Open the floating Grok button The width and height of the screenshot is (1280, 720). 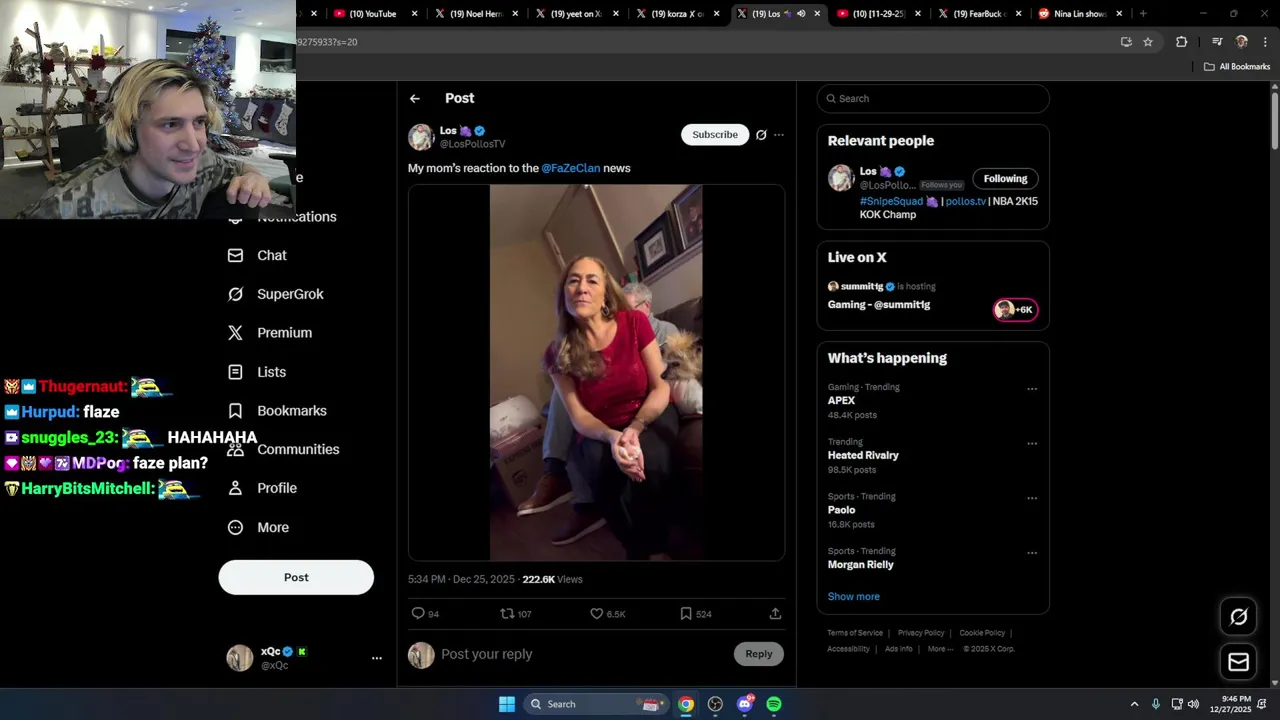(1238, 617)
